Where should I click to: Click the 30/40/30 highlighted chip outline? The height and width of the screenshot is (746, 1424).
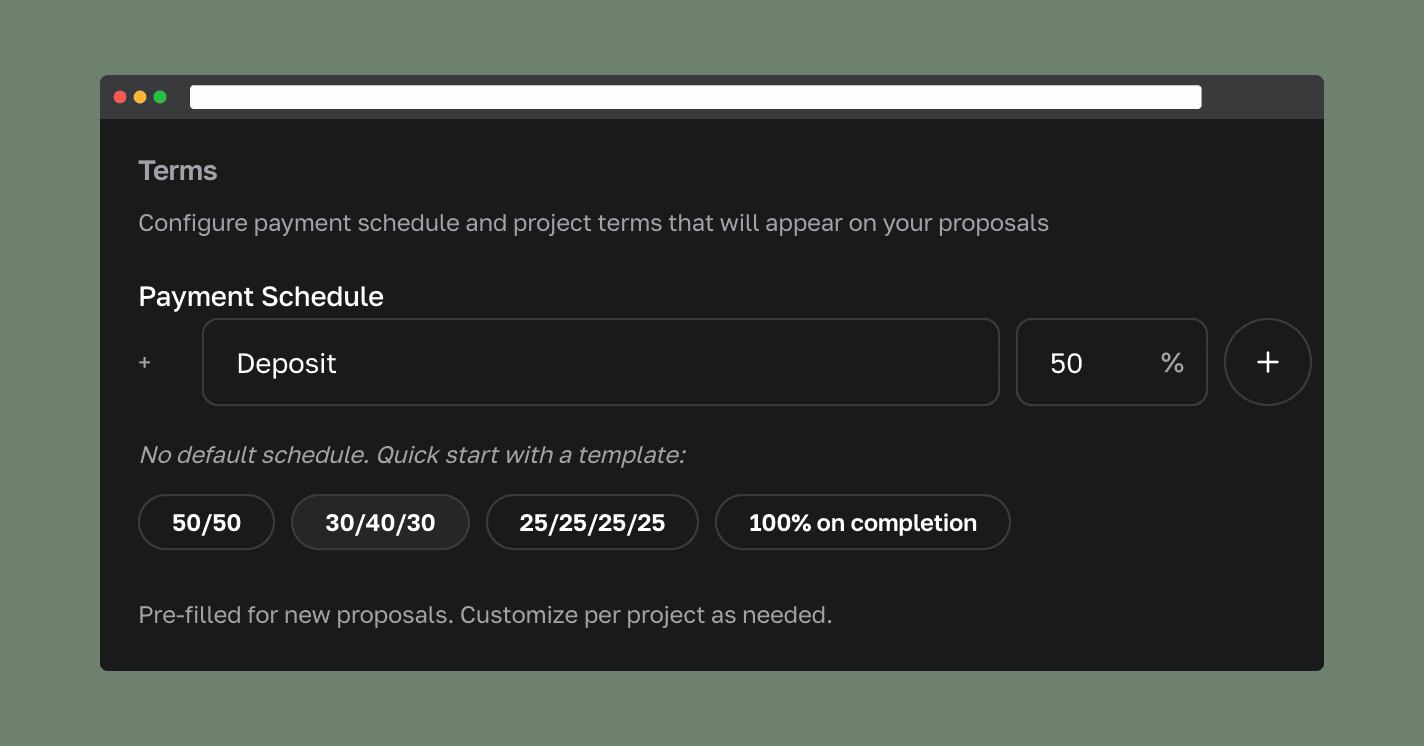380,522
